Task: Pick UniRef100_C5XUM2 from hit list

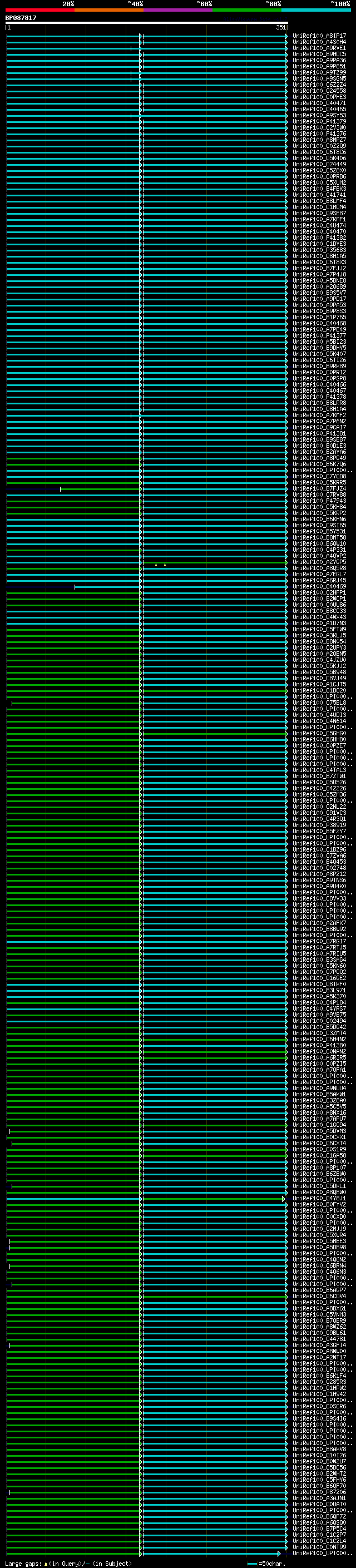Action: [319, 182]
